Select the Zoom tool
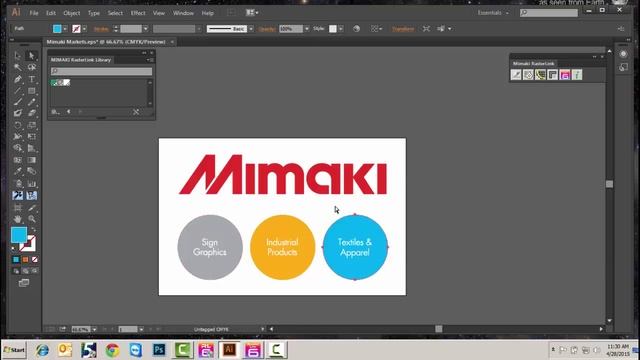 click(x=31, y=219)
